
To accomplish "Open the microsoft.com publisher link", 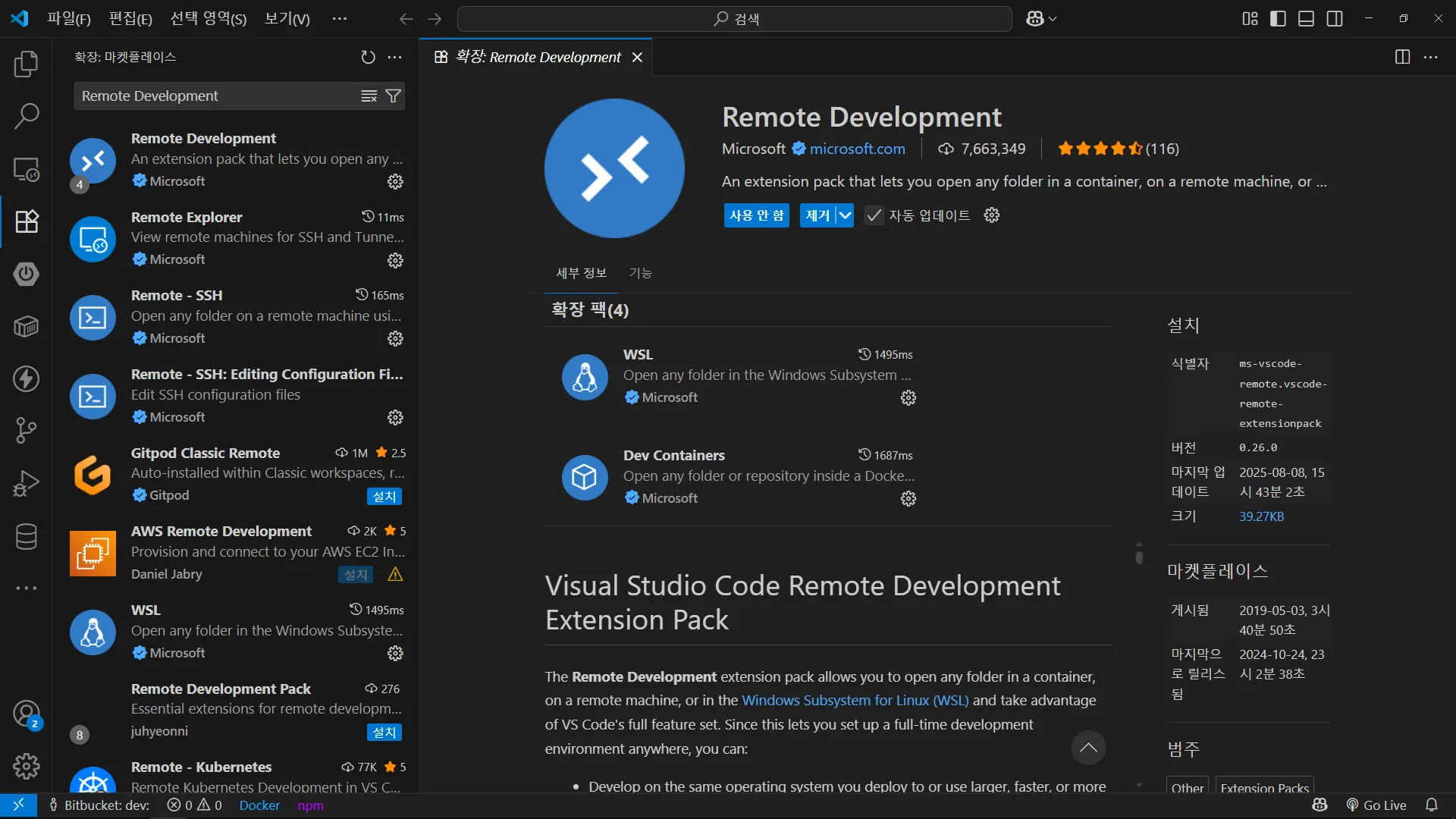I will click(857, 149).
